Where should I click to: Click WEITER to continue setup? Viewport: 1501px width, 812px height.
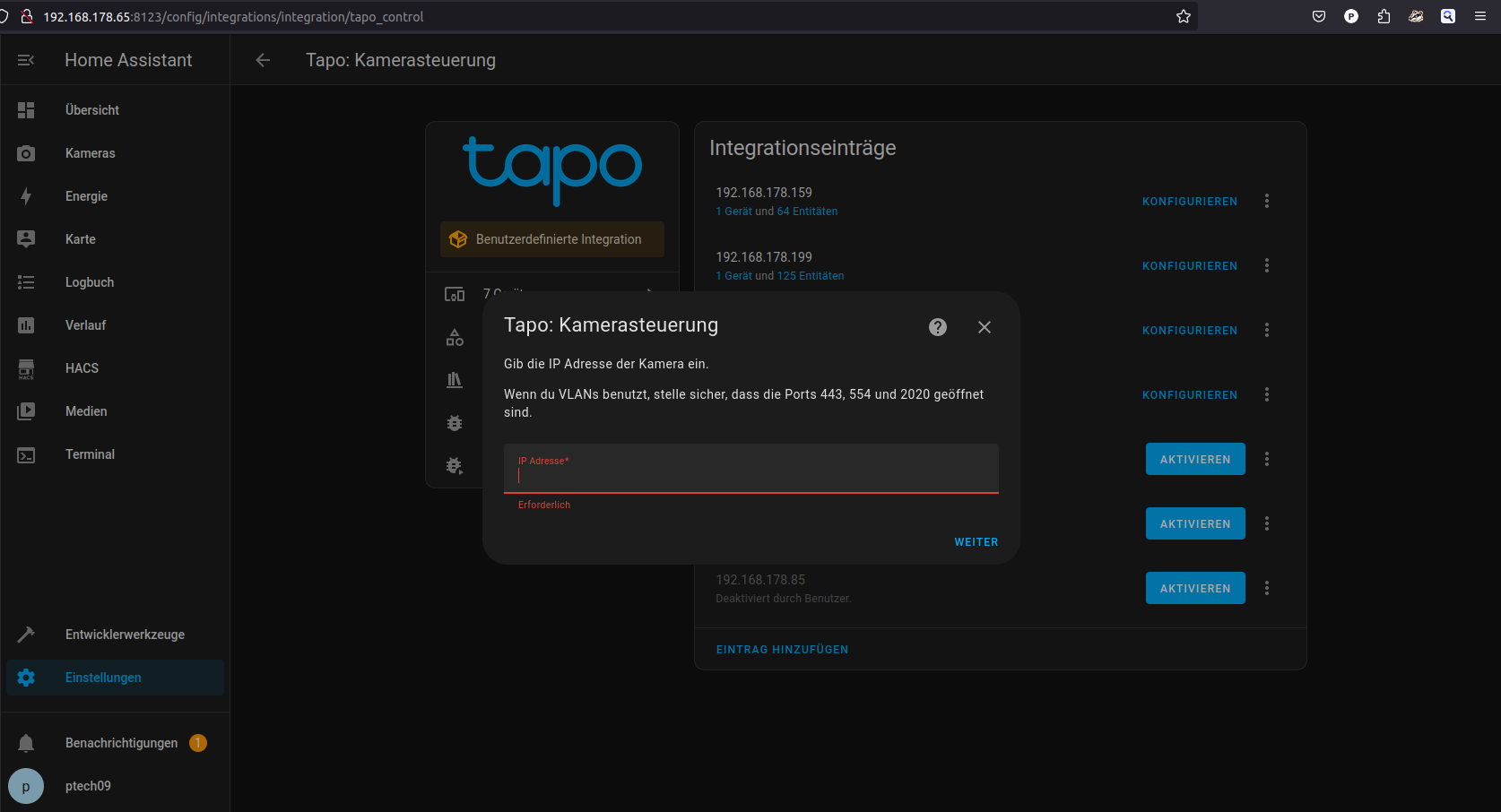point(976,542)
